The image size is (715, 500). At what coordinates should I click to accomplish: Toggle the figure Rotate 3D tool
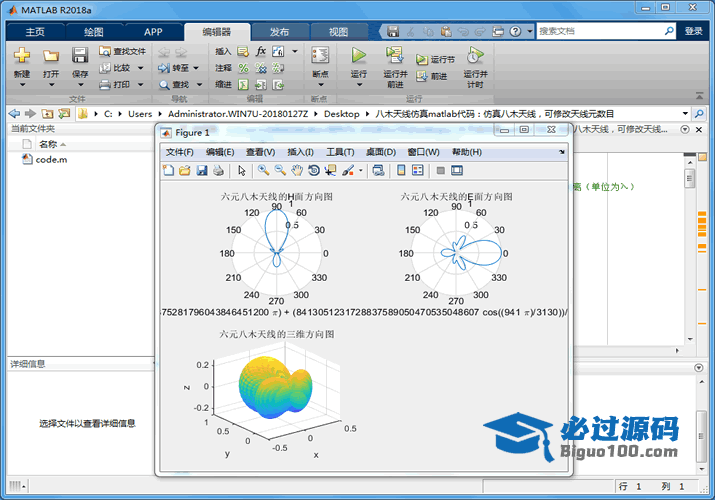(x=314, y=170)
